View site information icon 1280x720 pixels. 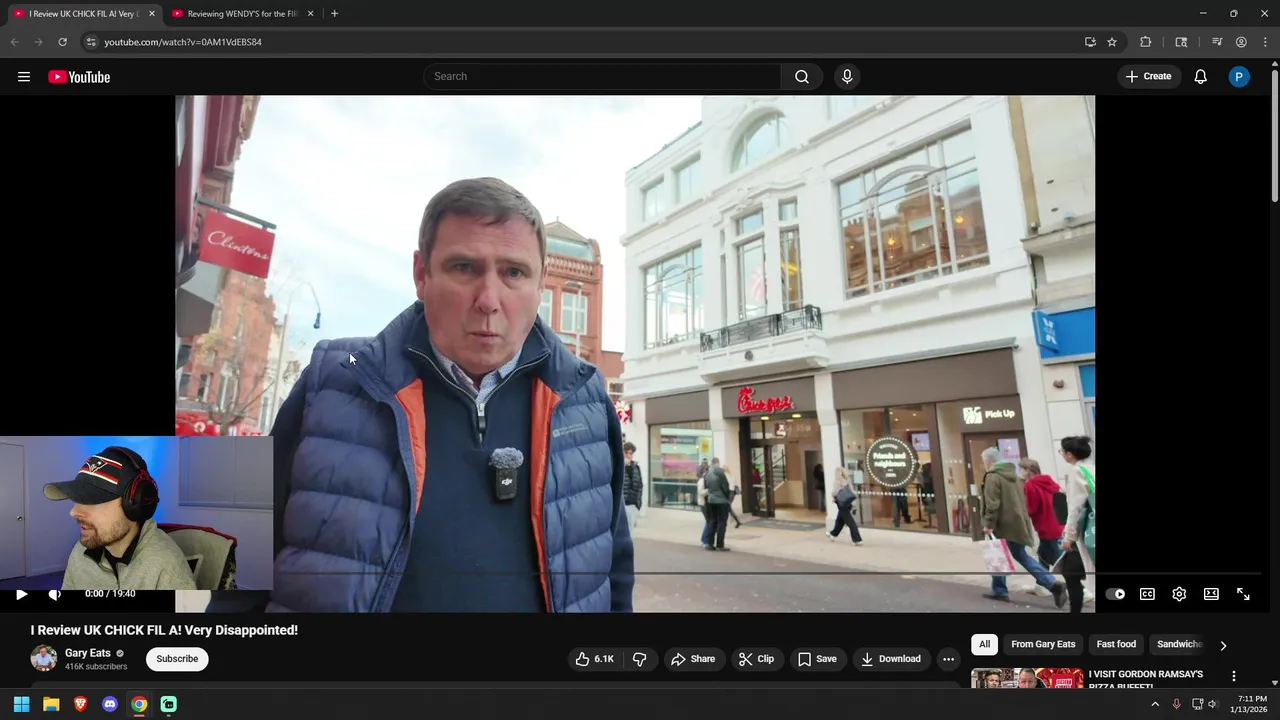coord(91,42)
